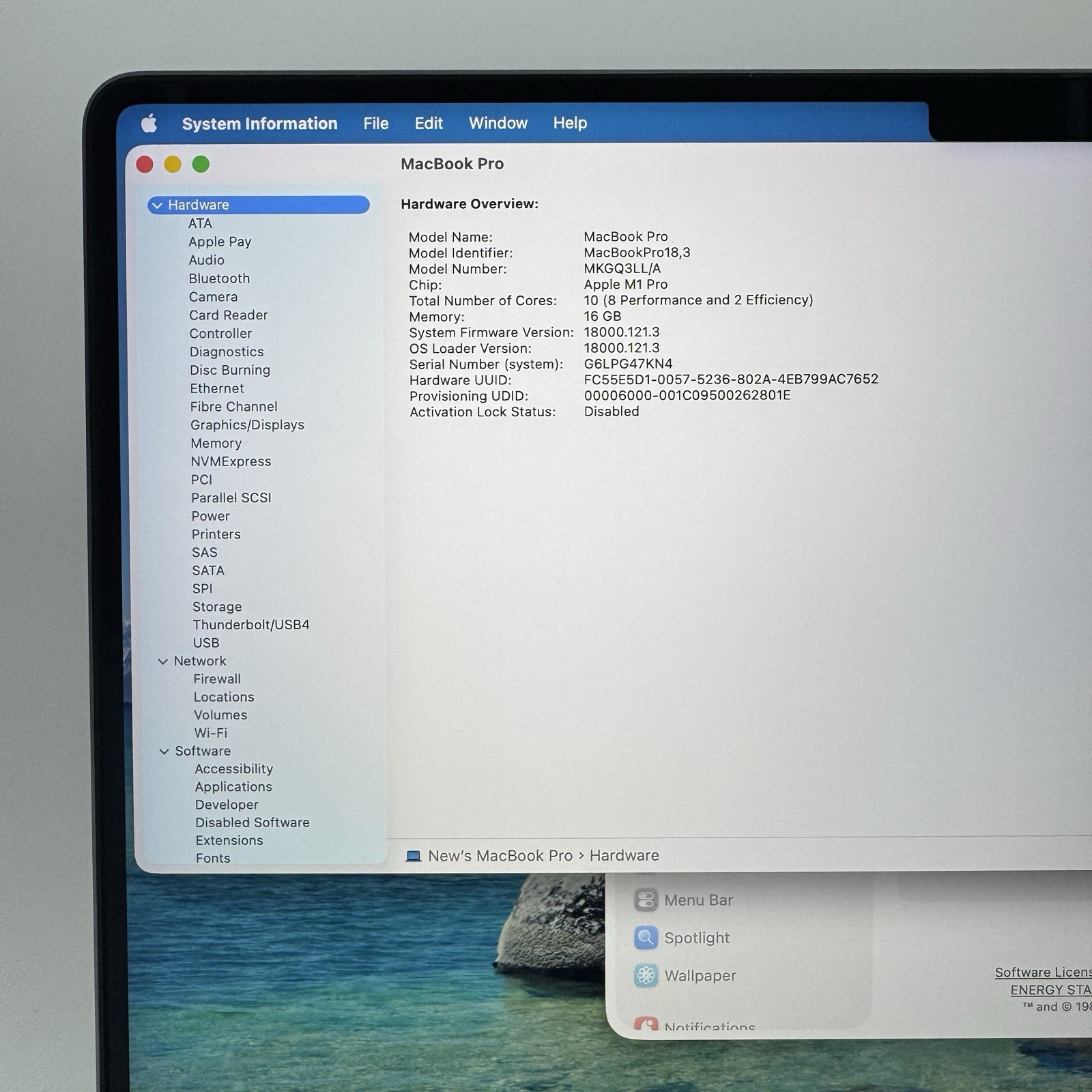Click the Hardware UUID value
The image size is (1092, 1092).
click(x=731, y=379)
